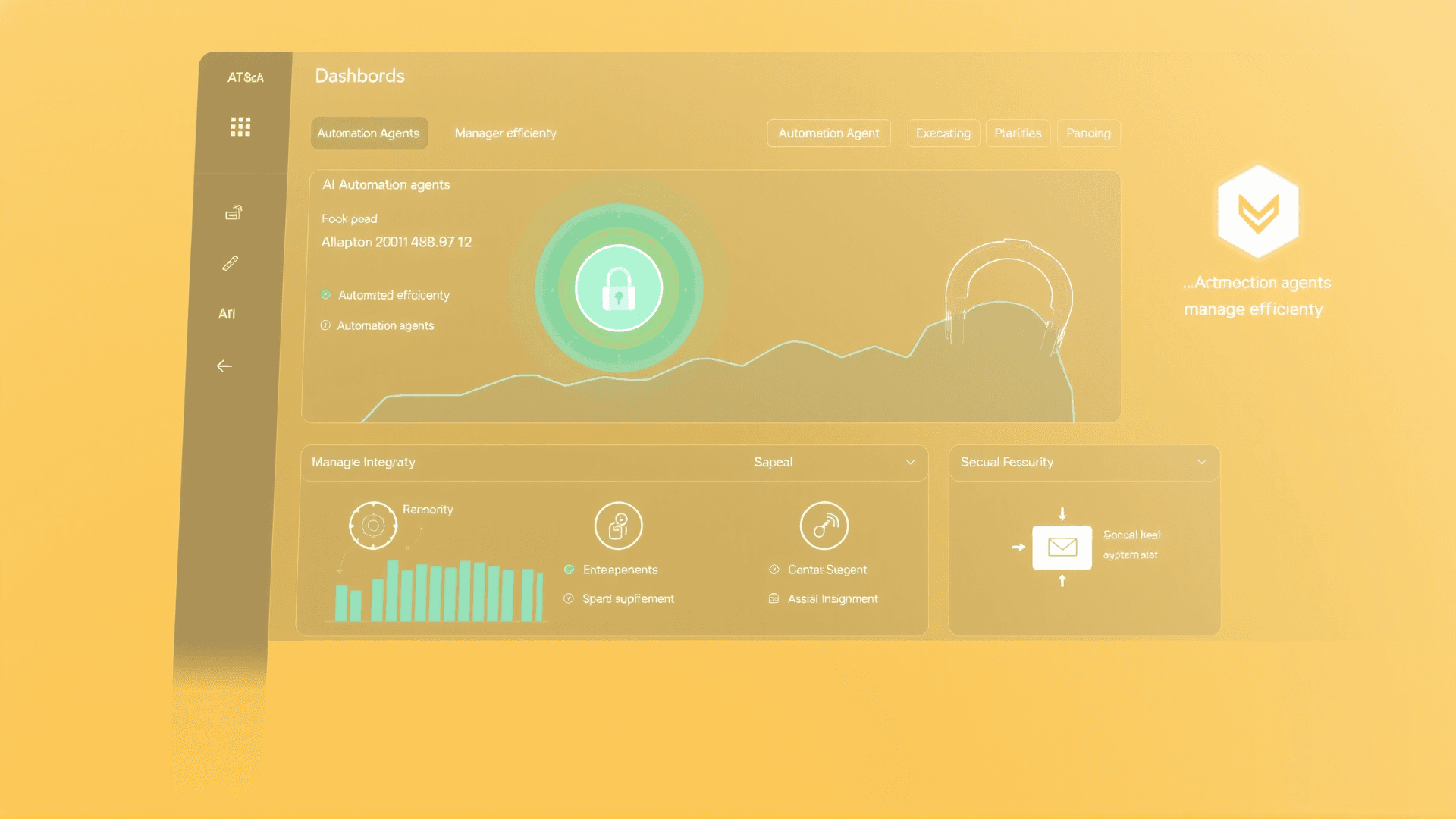The width and height of the screenshot is (1456, 819).
Task: Toggle Automated efficiency green radio
Action: (326, 295)
